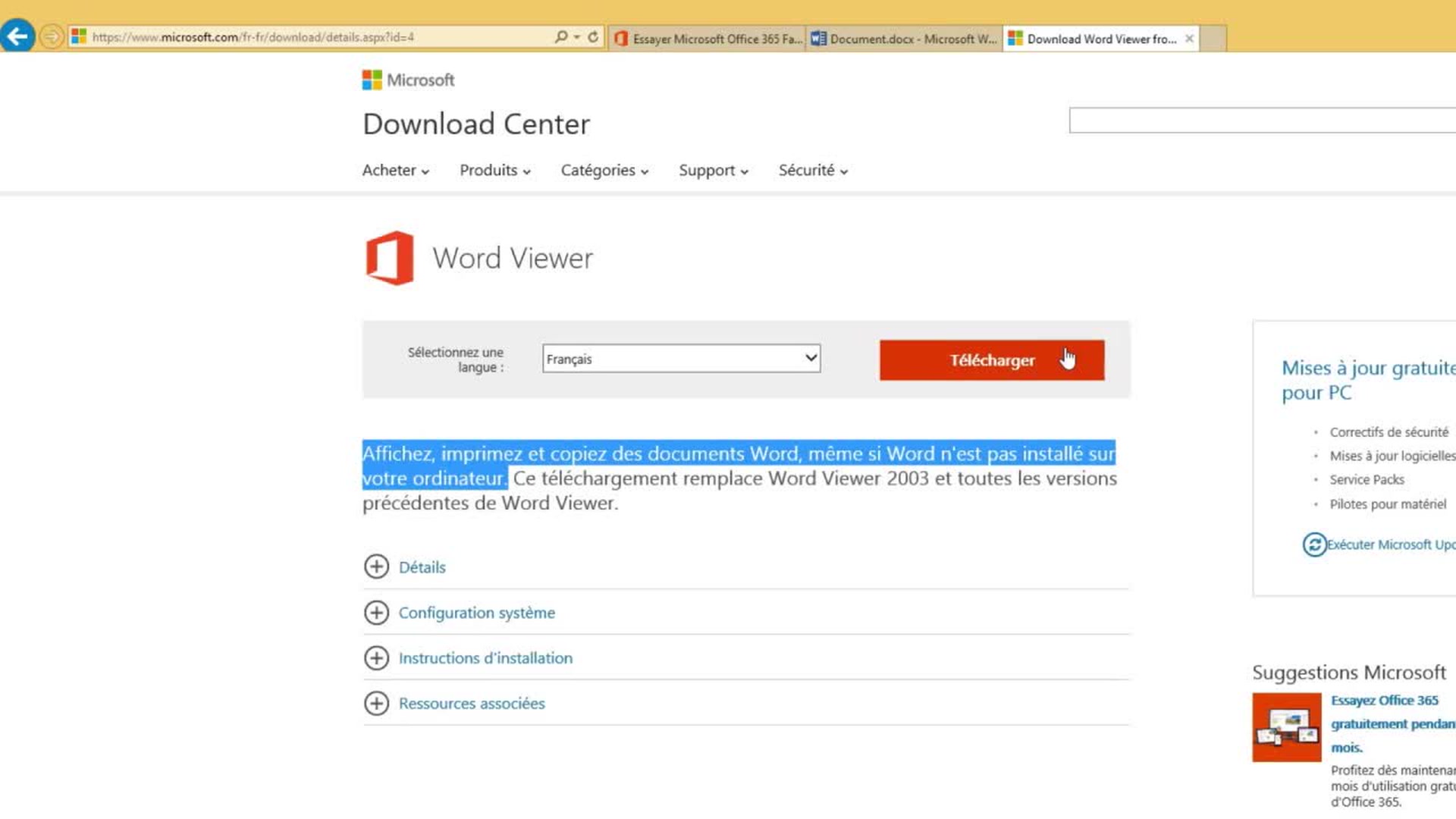The image size is (1456, 819).
Task: Click the browser back arrow button
Action: pyautogui.click(x=17, y=36)
